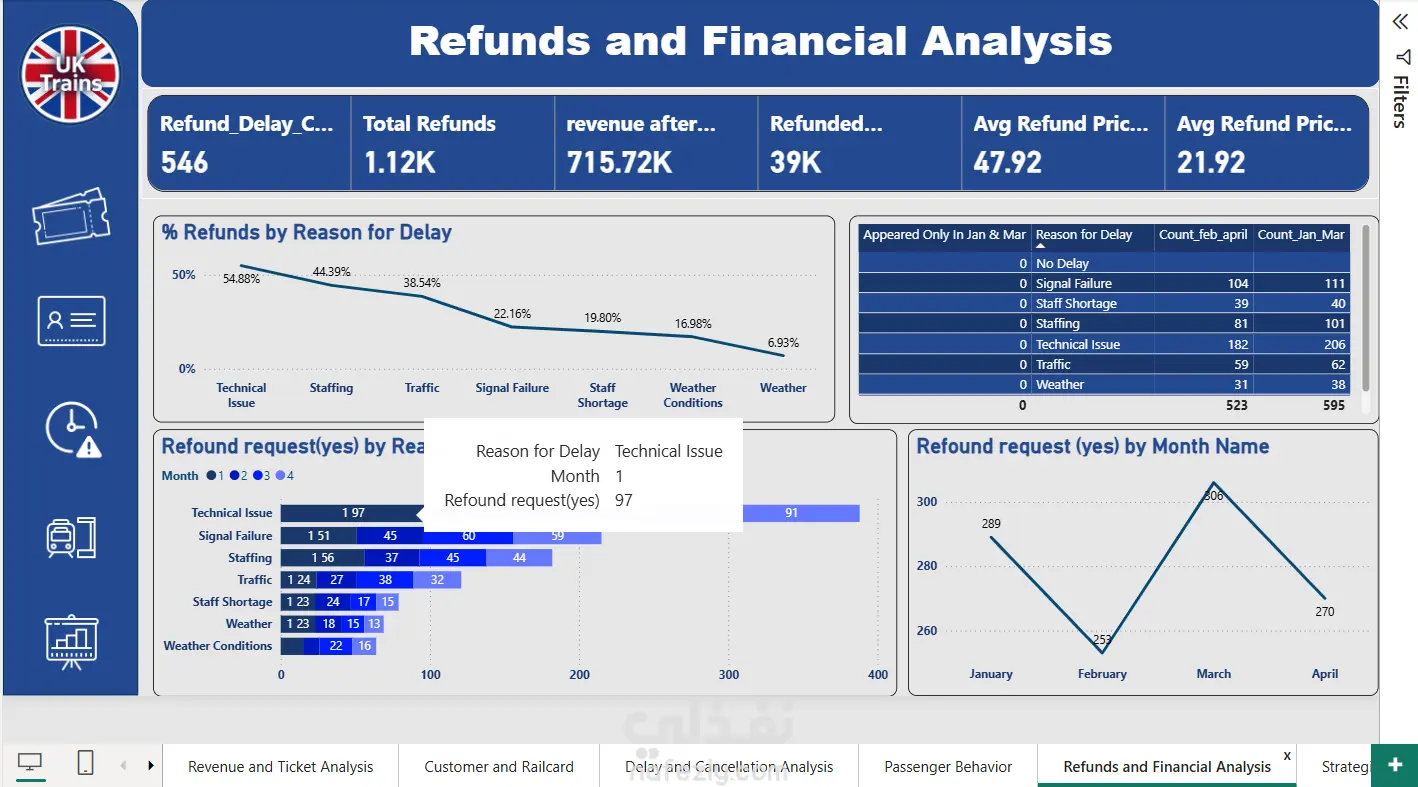Expand the Filters pane with double chevron
The image size is (1418, 787).
pyautogui.click(x=1400, y=22)
